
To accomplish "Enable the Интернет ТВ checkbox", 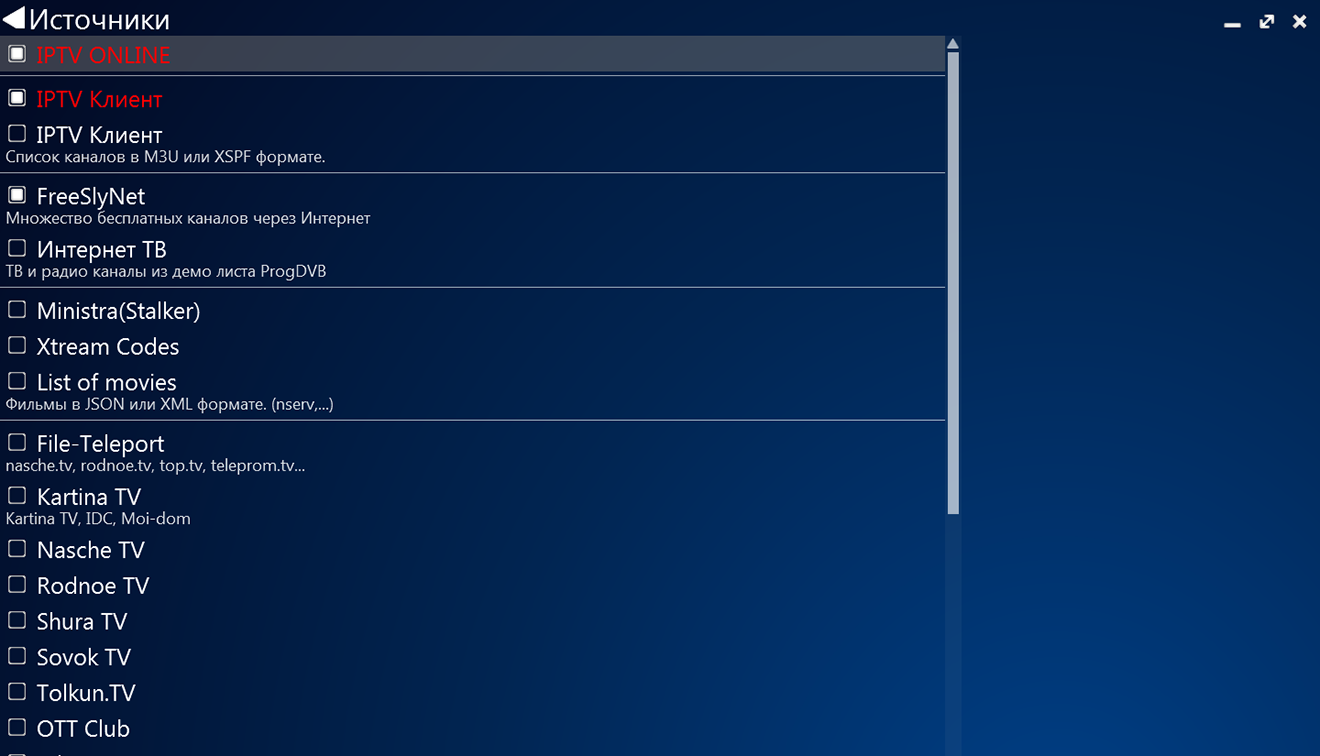I will pos(17,248).
